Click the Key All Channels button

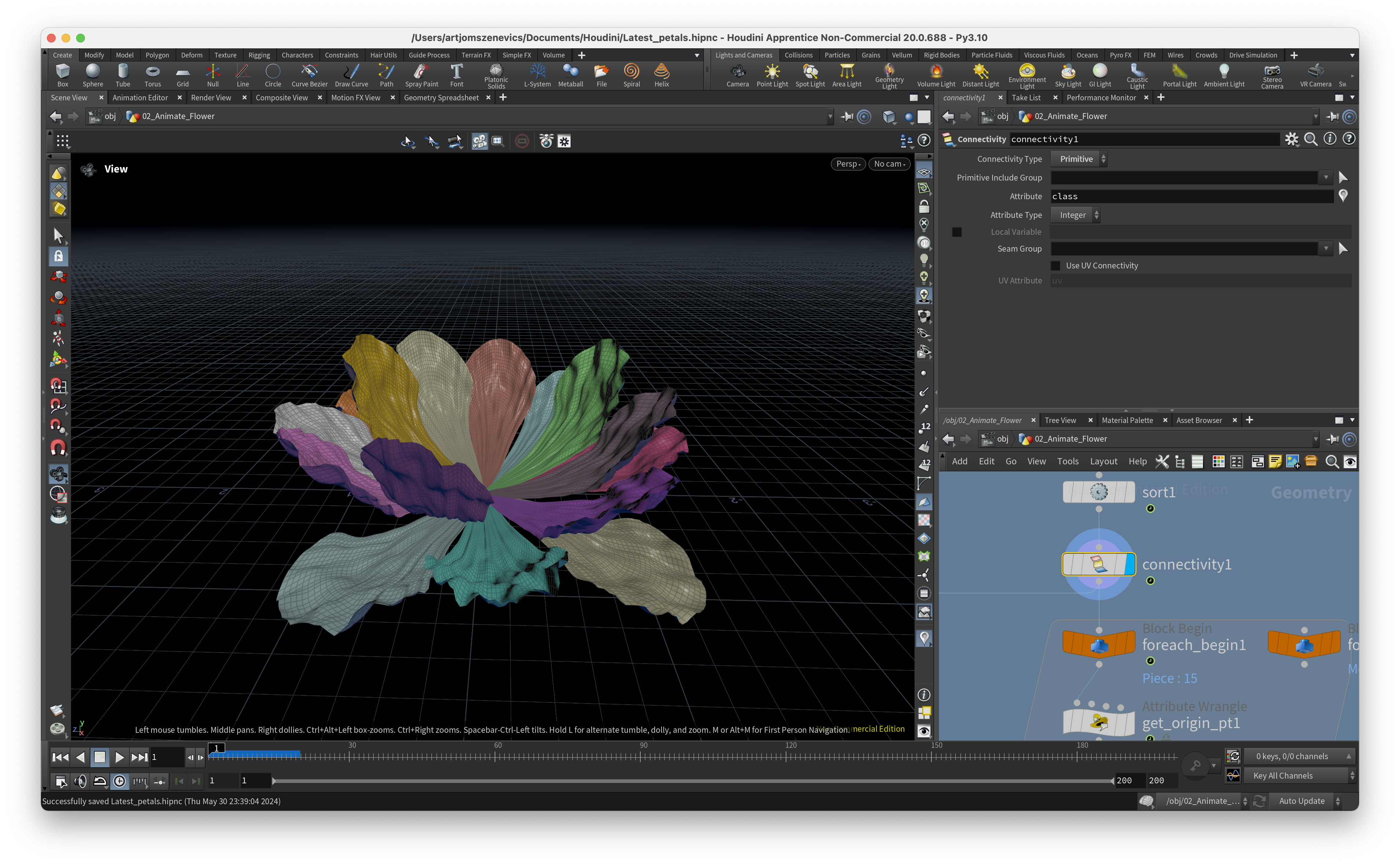pyautogui.click(x=1283, y=776)
